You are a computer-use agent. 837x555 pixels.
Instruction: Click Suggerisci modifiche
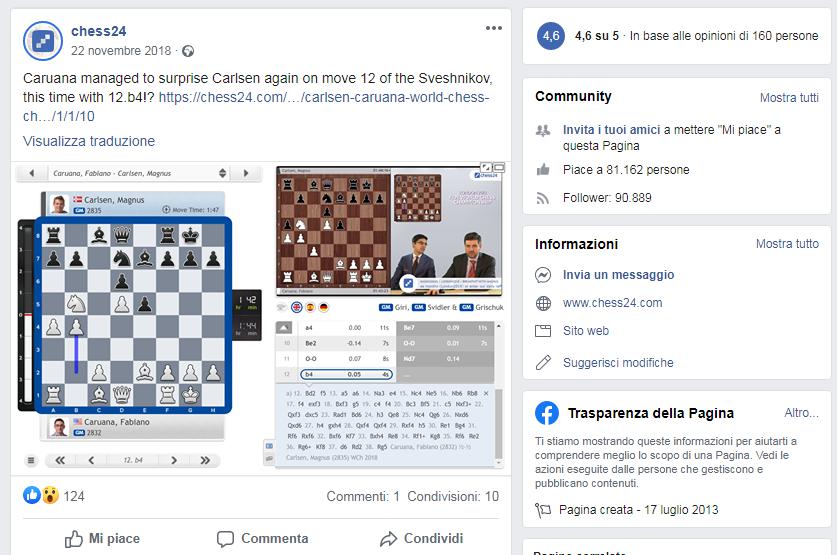618,363
